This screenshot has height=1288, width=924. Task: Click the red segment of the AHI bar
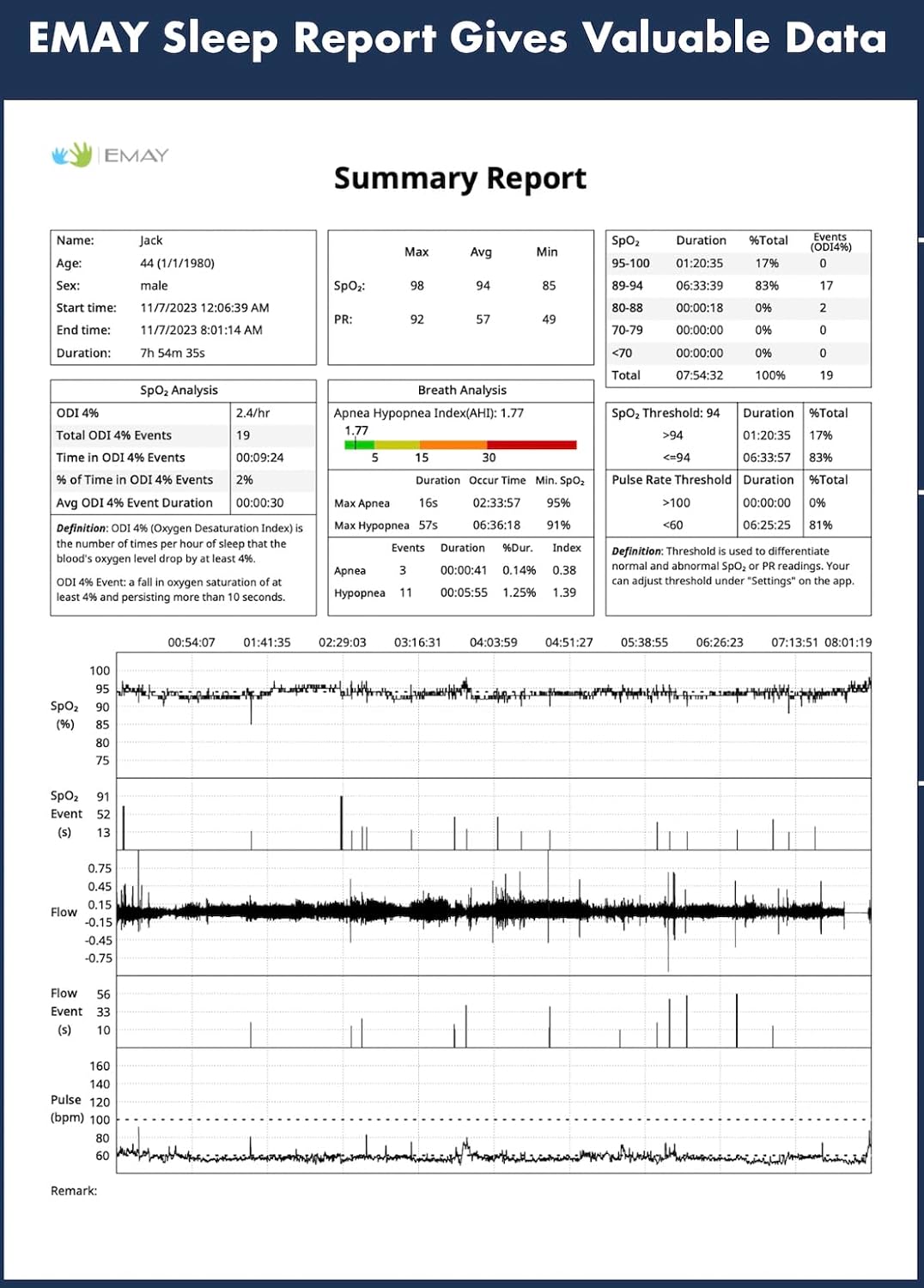point(531,445)
